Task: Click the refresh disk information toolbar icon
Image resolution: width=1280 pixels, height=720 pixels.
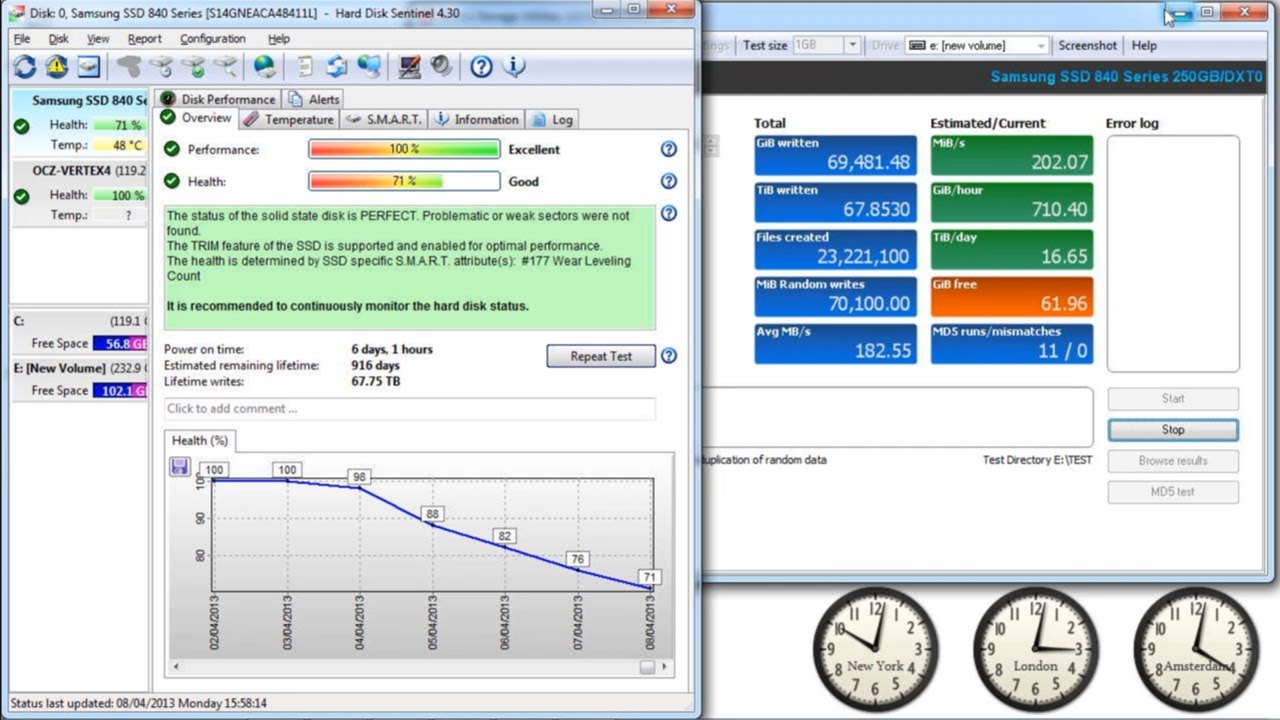Action: coord(25,67)
